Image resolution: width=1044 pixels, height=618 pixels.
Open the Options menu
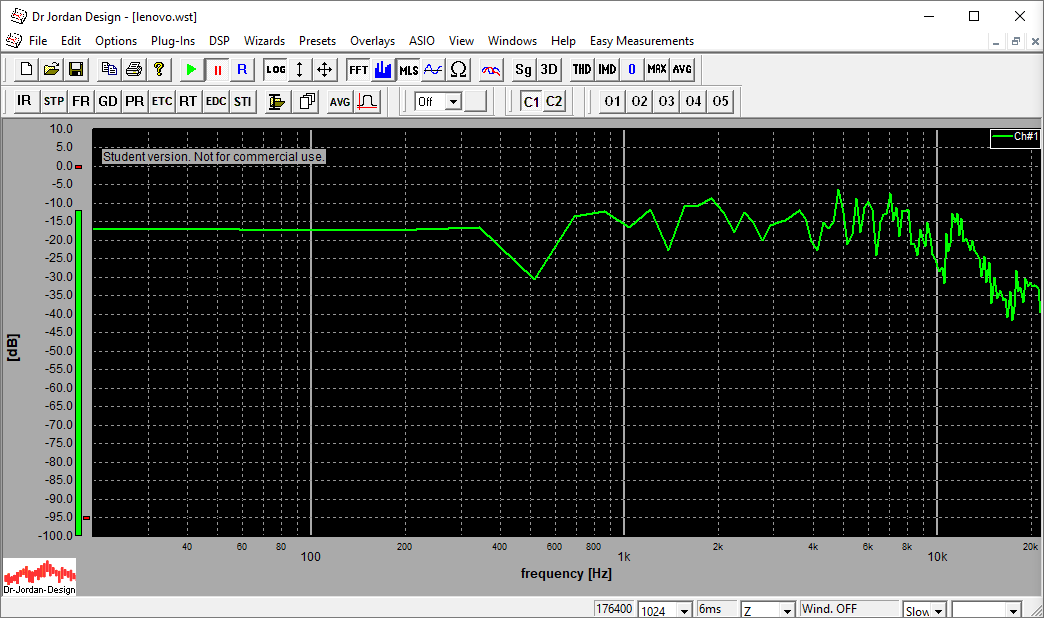[116, 41]
